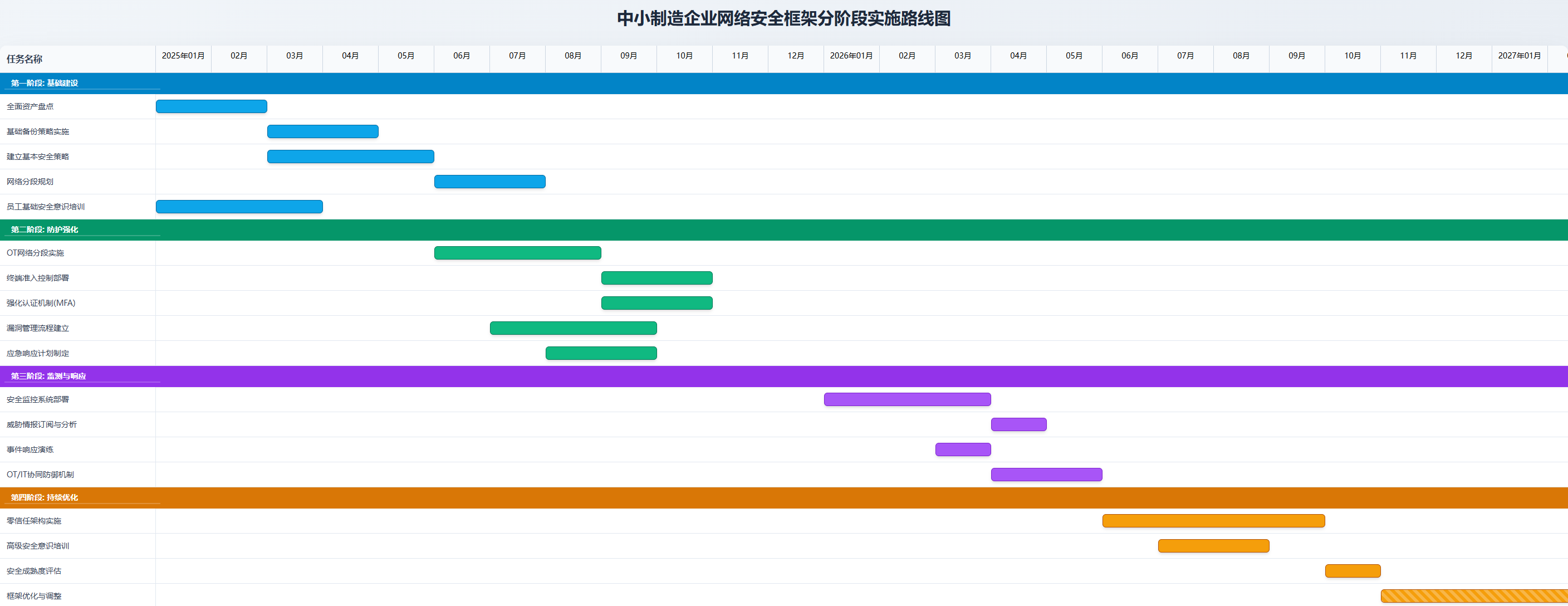Select the OT网络分段实施 green bar

click(517, 253)
